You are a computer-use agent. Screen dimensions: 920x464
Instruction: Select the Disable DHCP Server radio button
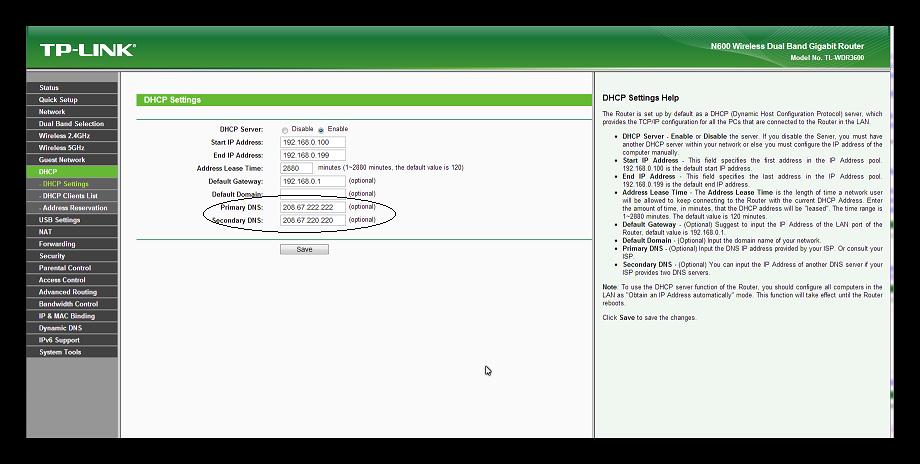[x=285, y=130]
